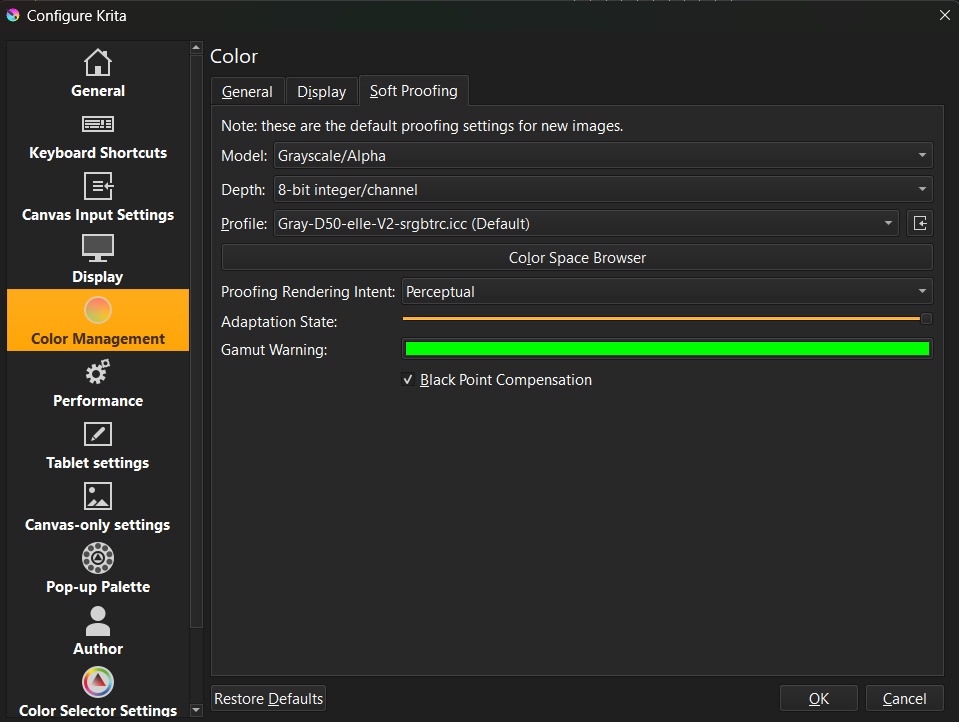Click the Adaptation State label
This screenshot has width=959, height=722.
pyautogui.click(x=279, y=322)
